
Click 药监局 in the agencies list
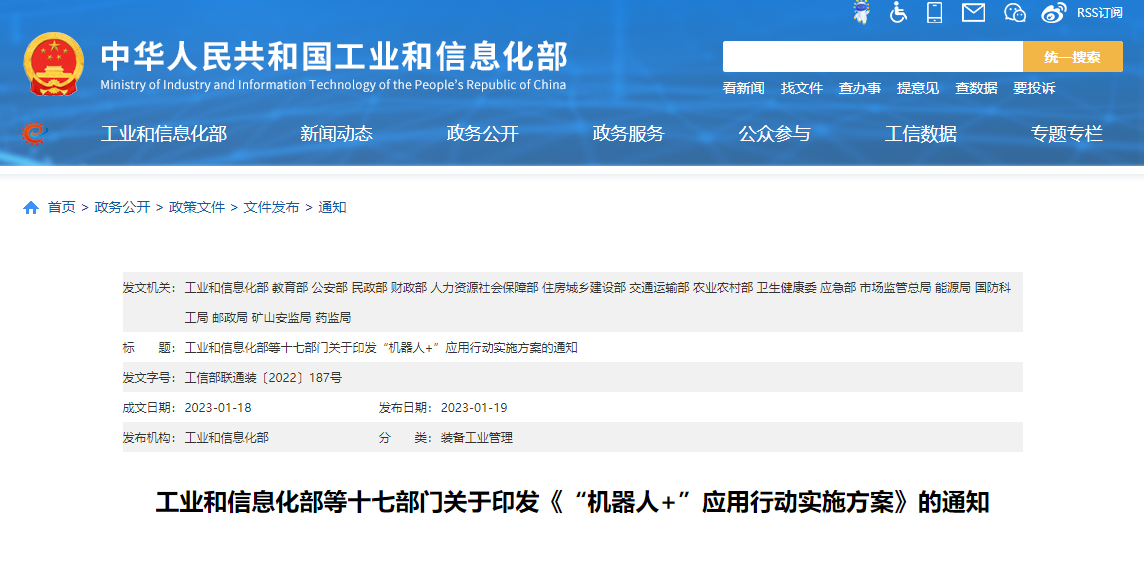(333, 318)
